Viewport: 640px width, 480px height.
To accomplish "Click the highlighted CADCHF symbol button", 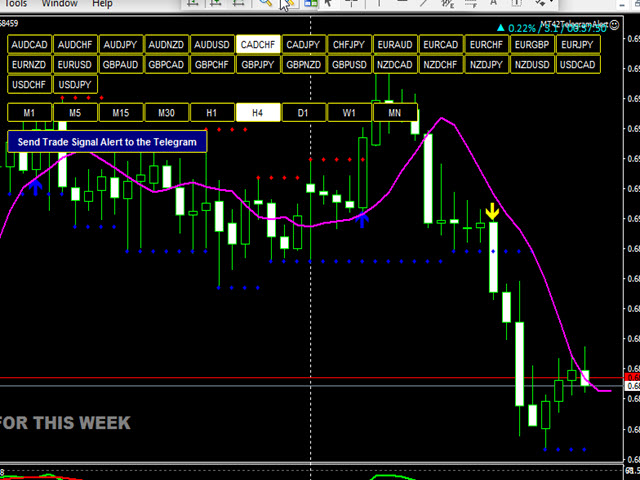I will click(258, 44).
